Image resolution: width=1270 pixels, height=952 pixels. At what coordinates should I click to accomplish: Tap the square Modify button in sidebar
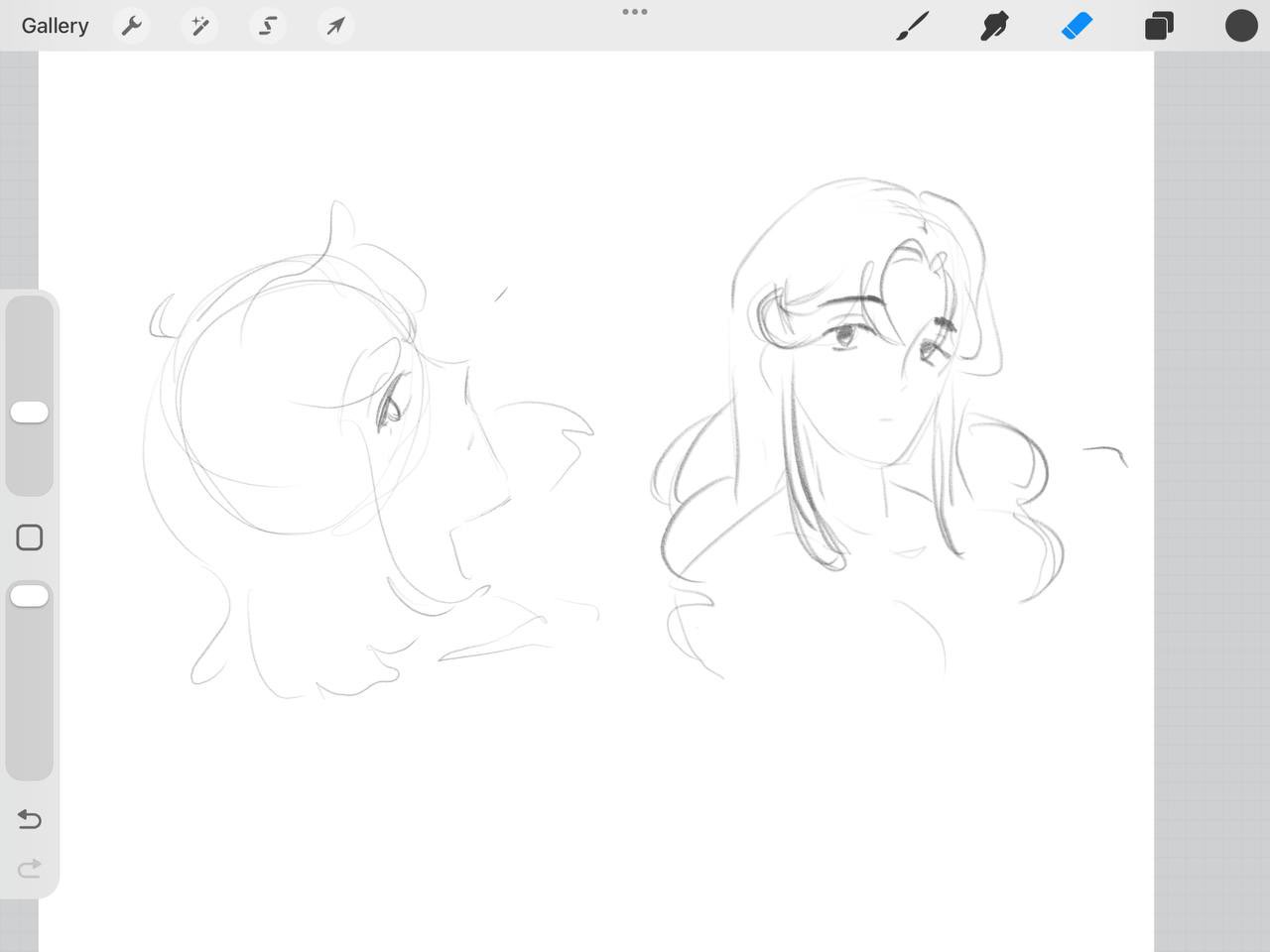click(30, 537)
